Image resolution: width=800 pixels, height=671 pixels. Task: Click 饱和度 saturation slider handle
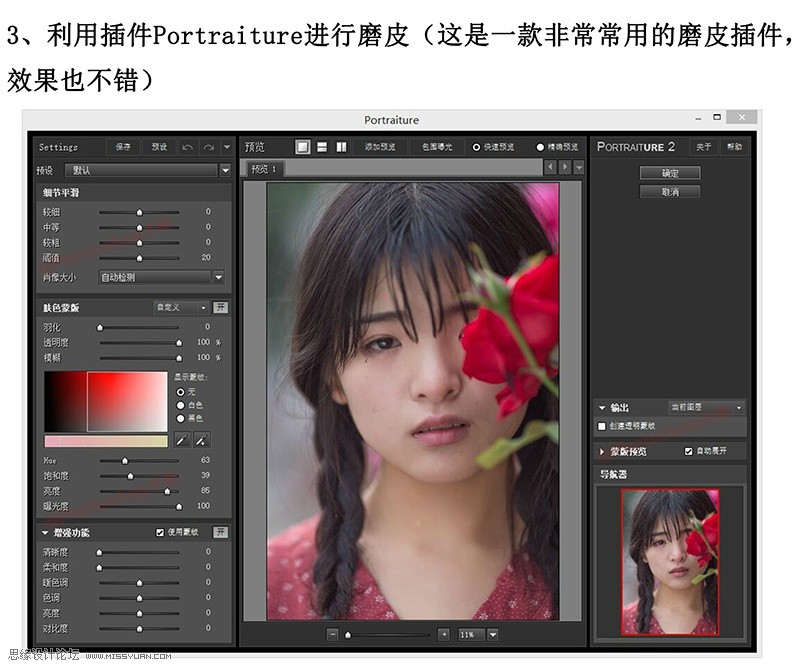131,476
